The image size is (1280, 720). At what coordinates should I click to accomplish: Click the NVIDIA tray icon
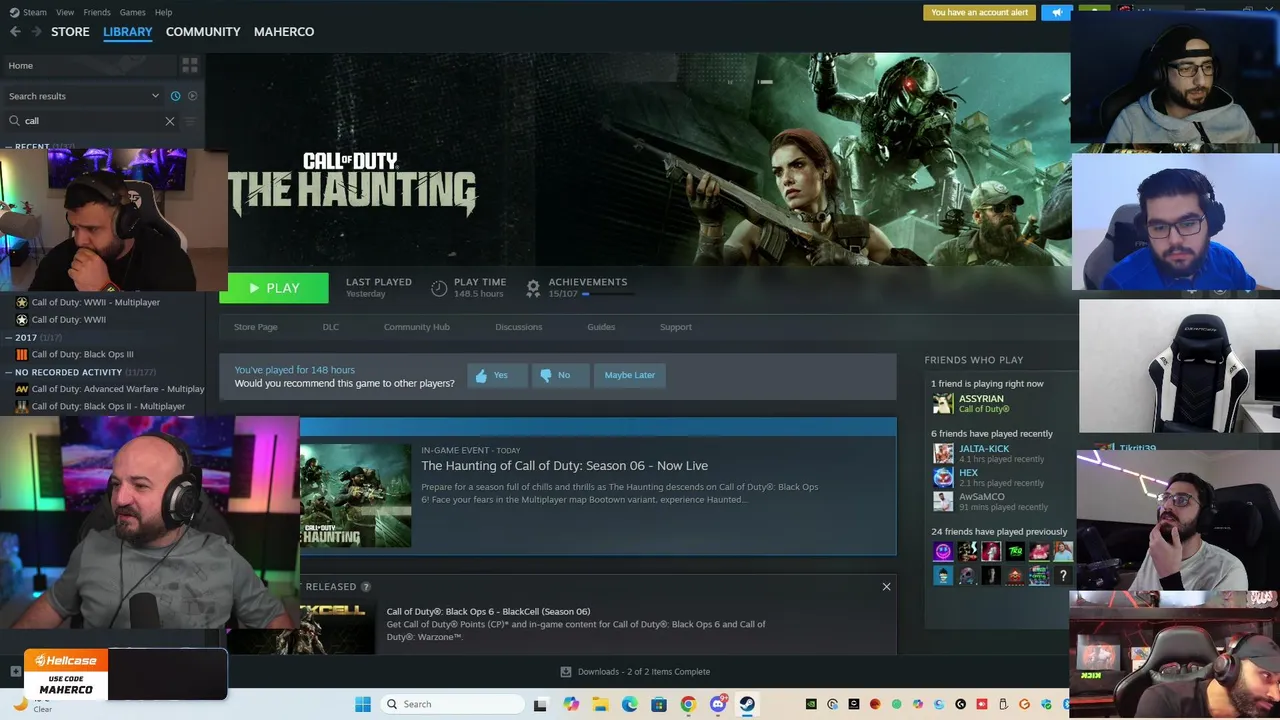tap(811, 704)
